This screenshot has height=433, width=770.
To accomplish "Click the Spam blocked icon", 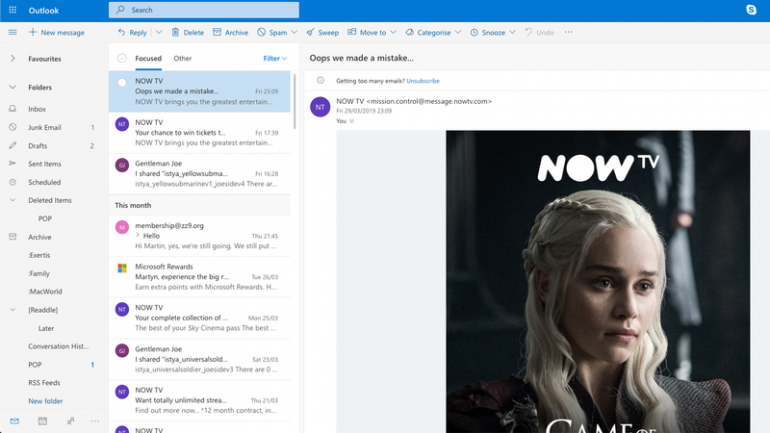I will coord(261,32).
